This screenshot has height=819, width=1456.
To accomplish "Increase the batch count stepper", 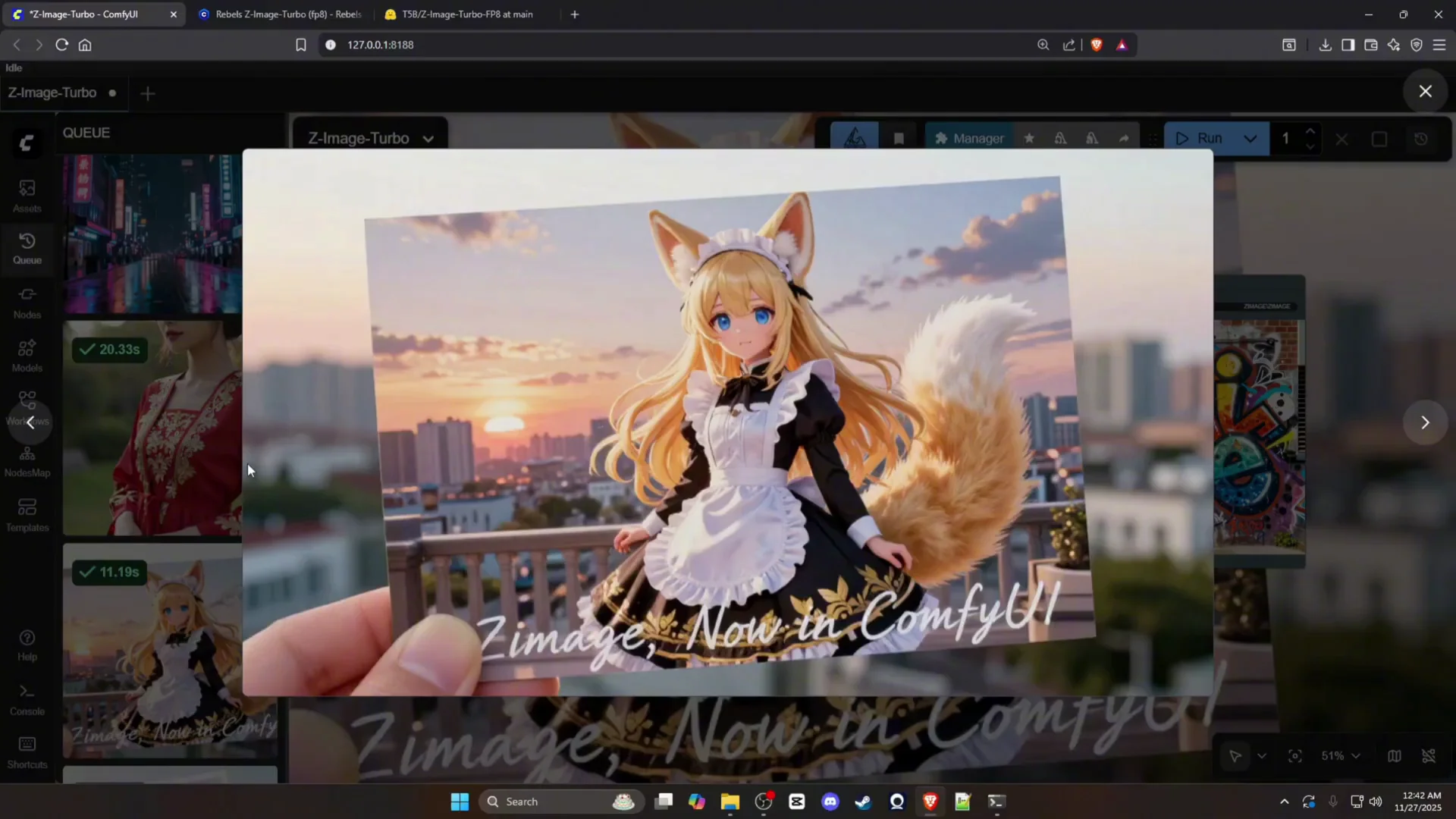I will click(1310, 131).
